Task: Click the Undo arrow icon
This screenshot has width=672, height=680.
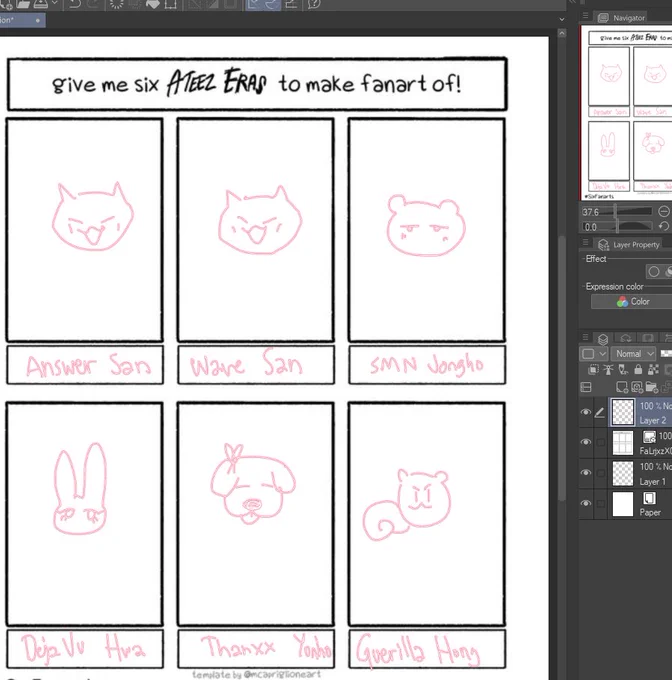Action: [75, 4]
